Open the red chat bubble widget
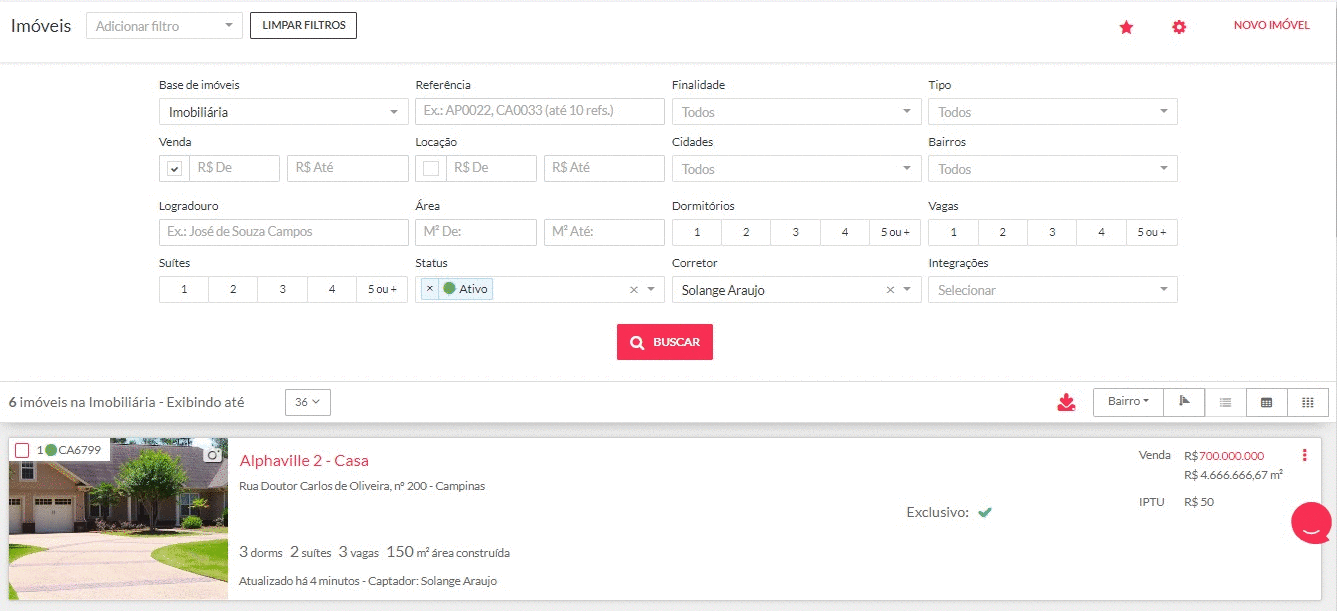This screenshot has width=1337, height=611. pos(1311,522)
